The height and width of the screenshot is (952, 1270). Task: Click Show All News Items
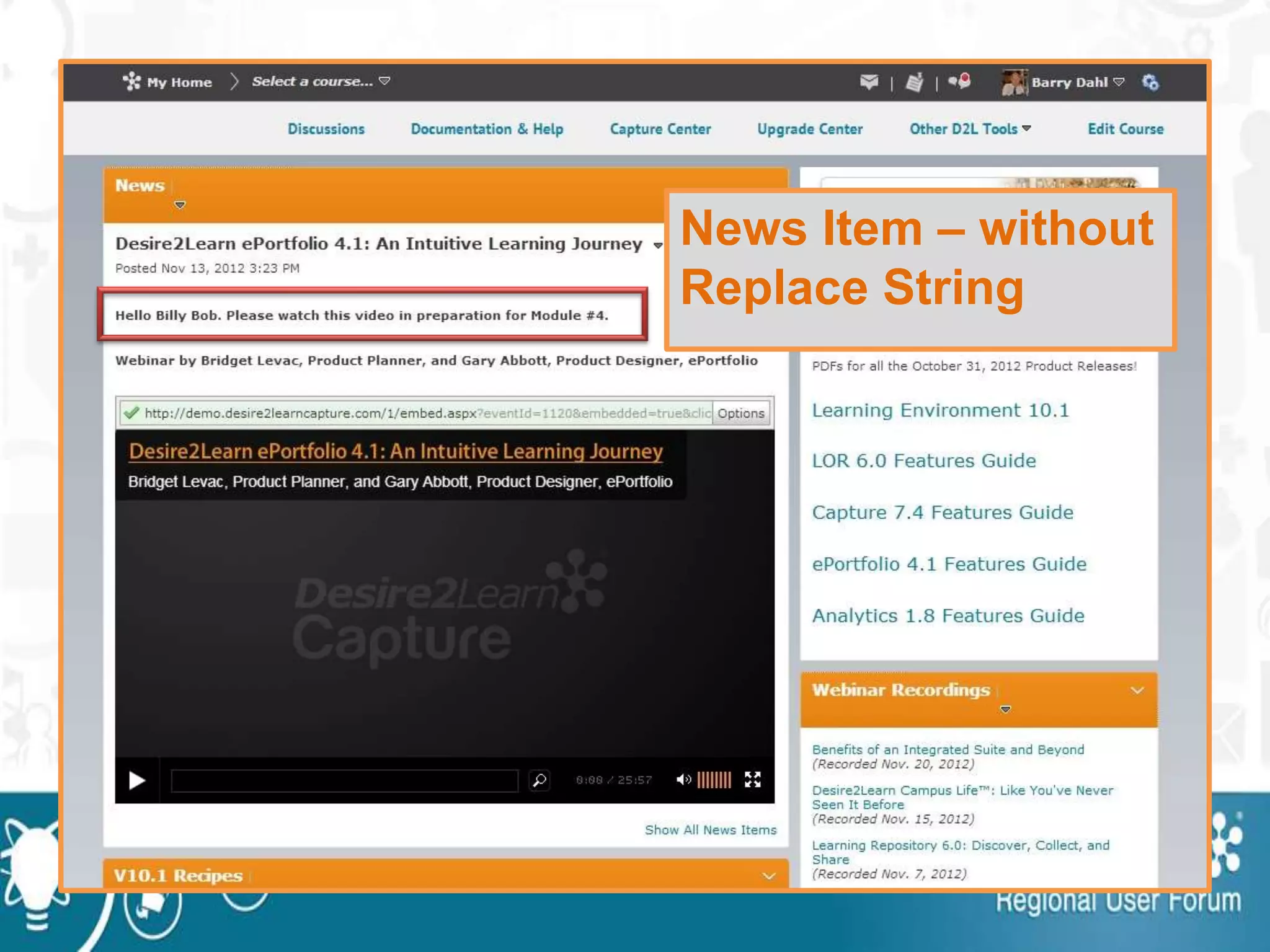point(711,830)
